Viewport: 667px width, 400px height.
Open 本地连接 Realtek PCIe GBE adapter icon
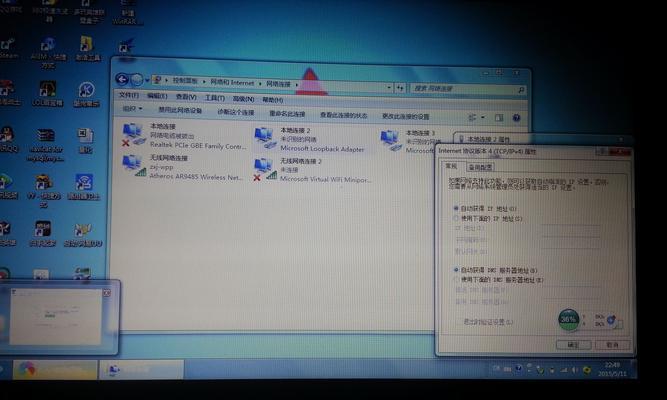point(133,134)
